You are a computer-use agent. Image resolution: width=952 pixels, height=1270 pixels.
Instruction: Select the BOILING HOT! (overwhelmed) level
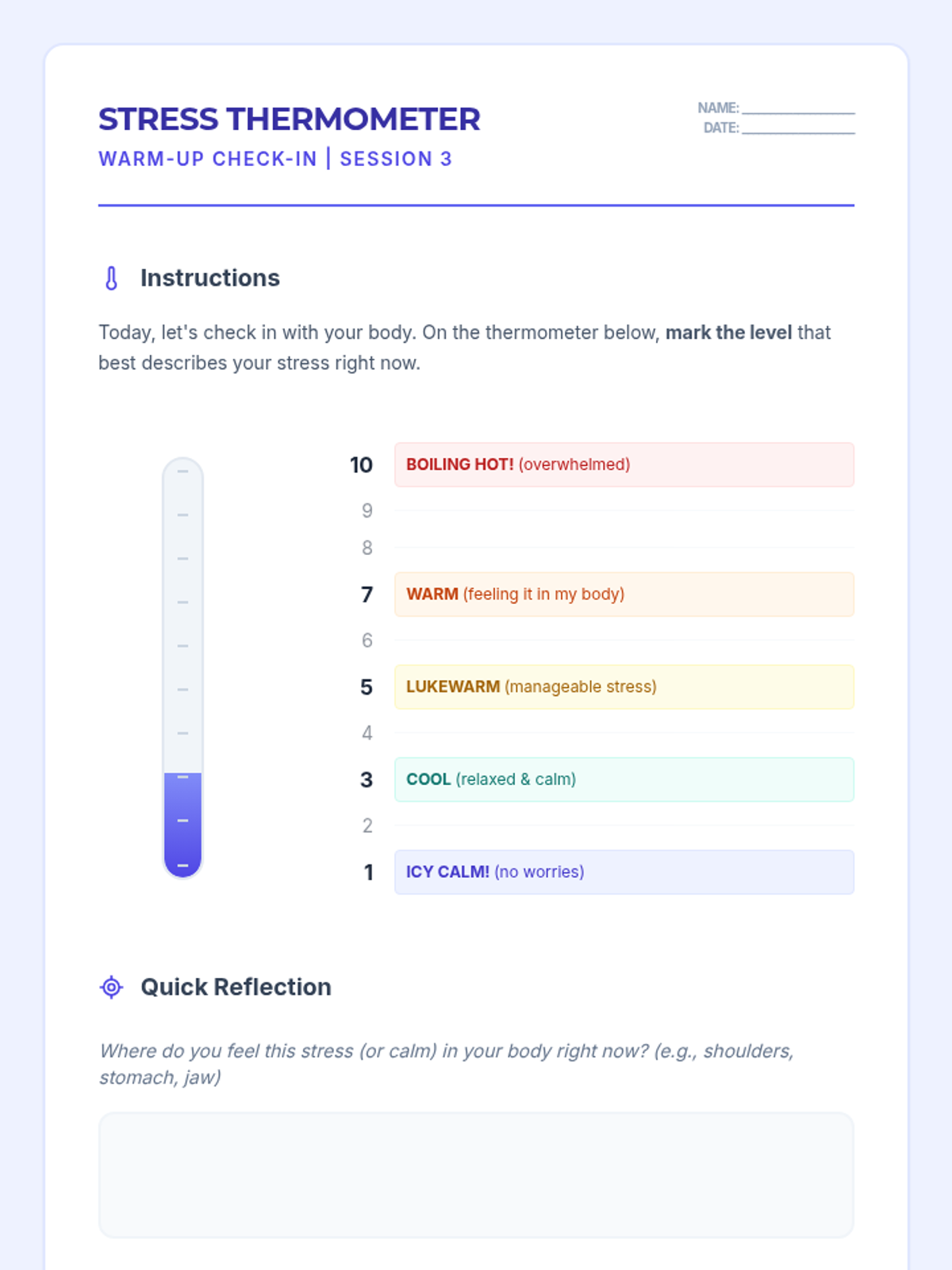[x=624, y=464]
